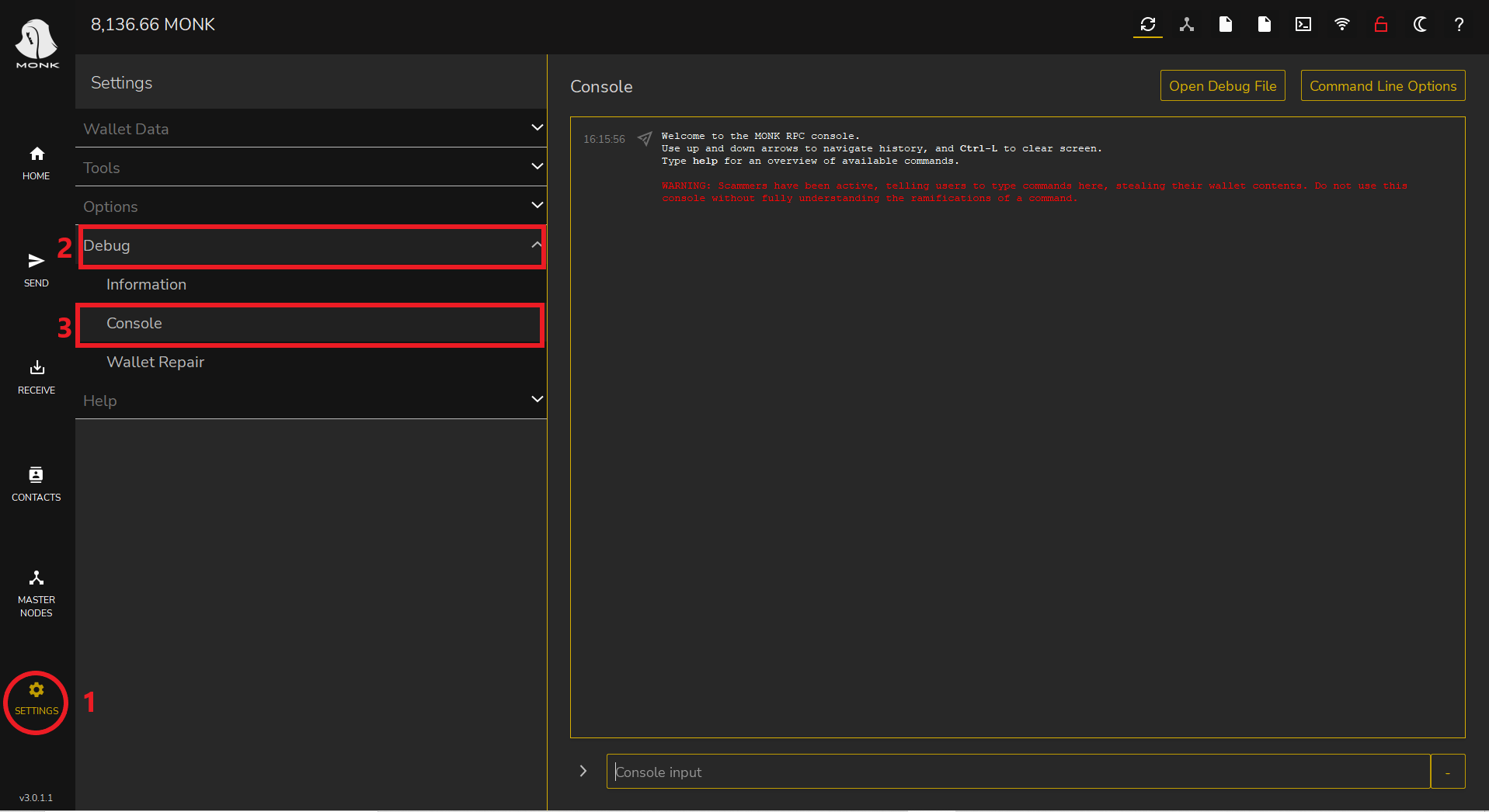
Task: Open Settings gear in the sidebar
Action: (37, 699)
